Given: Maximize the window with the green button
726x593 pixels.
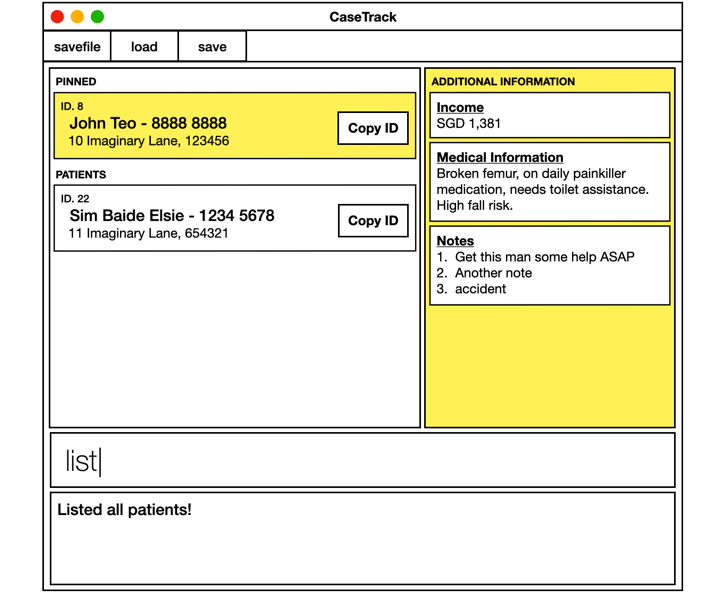Looking at the screenshot, I should [x=97, y=17].
